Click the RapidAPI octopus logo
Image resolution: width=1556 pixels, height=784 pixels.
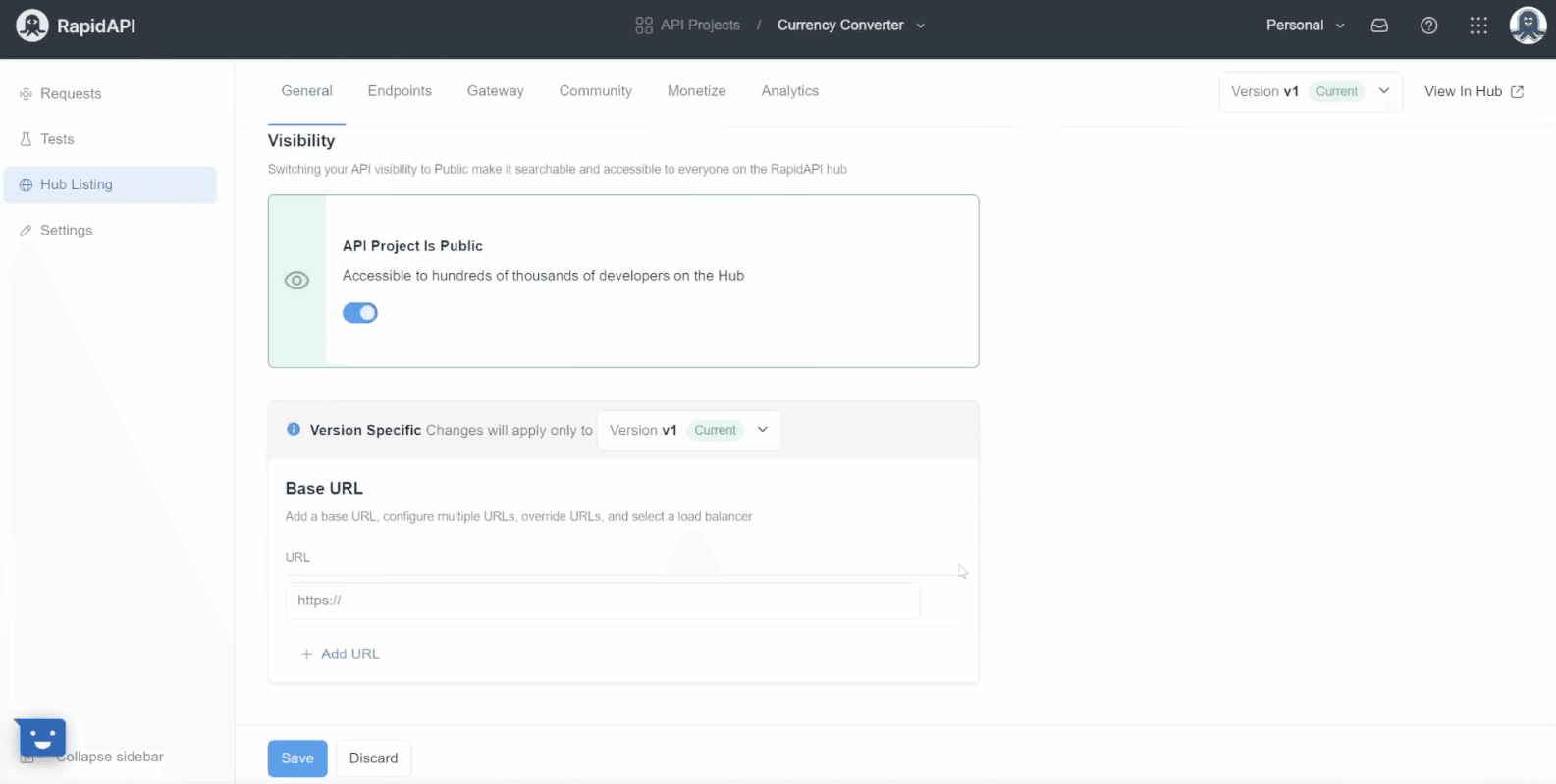tap(31, 26)
